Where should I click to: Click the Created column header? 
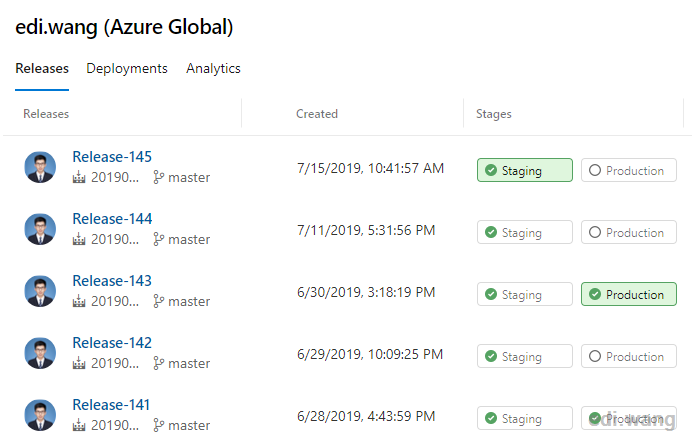(x=317, y=114)
